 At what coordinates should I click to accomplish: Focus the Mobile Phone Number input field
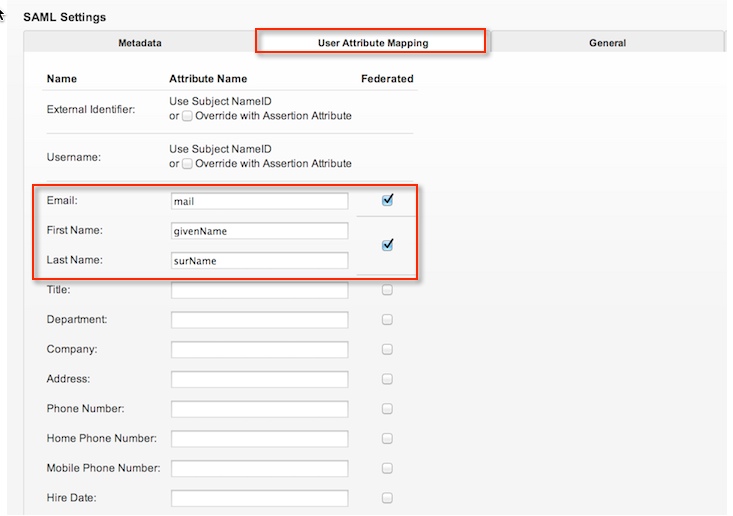click(259, 468)
